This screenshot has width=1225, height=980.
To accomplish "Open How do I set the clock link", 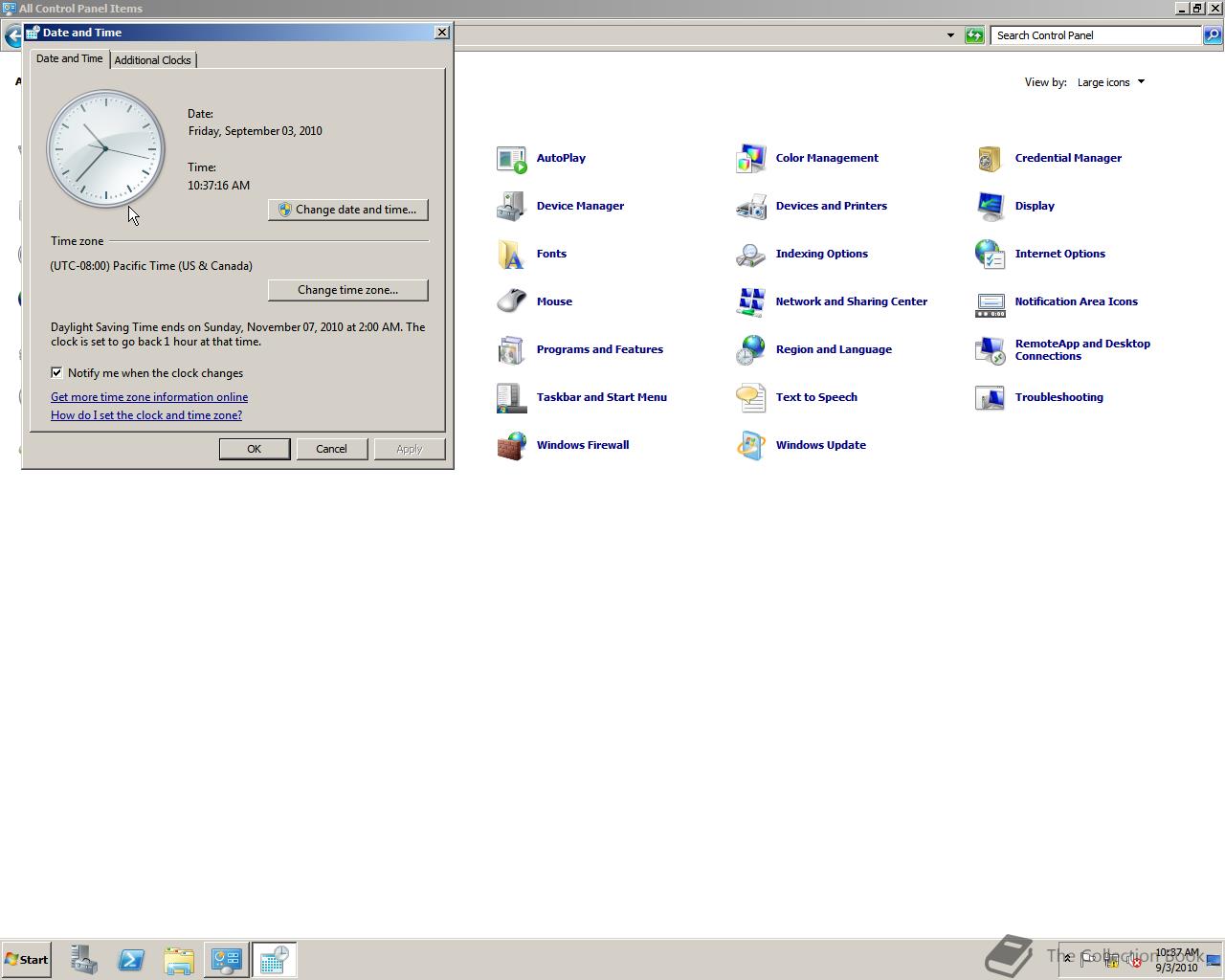I will [146, 415].
